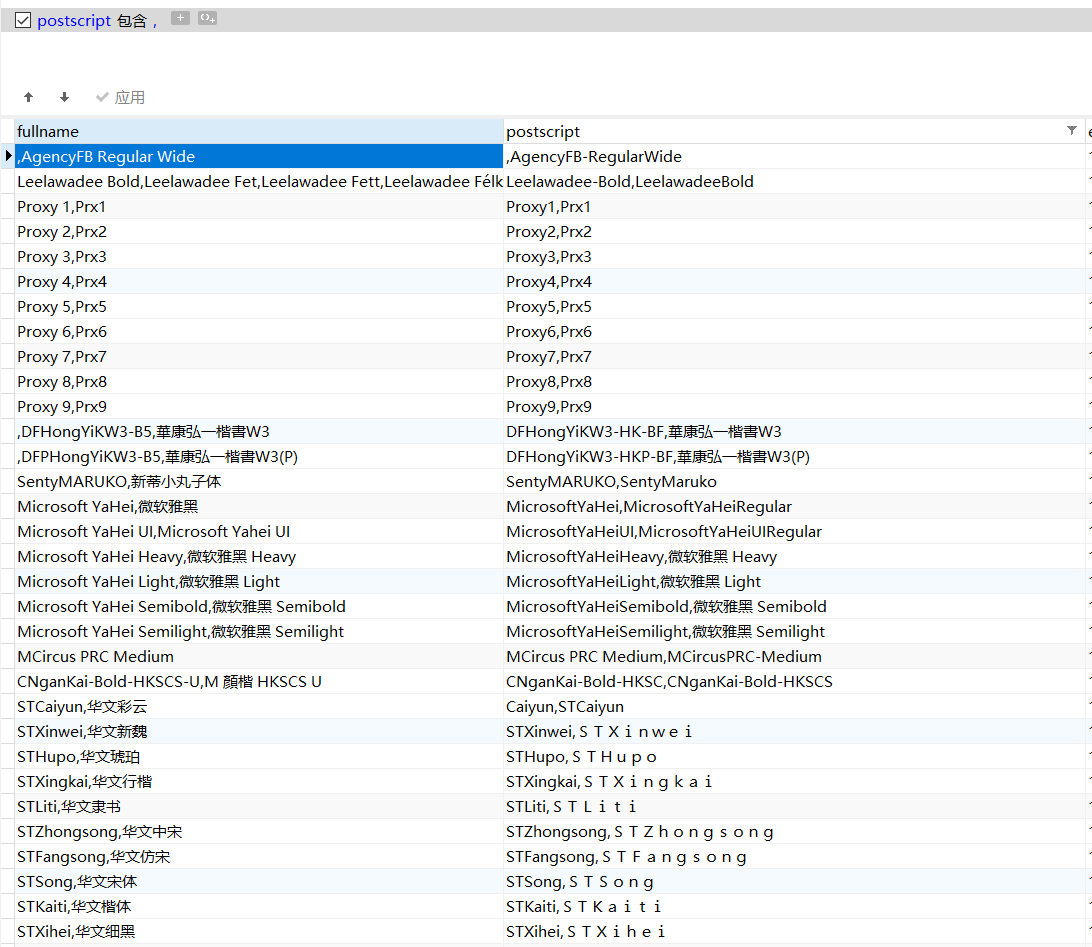Select the 'STHupo, S T H u p o' postscript cell
The height and width of the screenshot is (947, 1092).
click(x=794, y=758)
